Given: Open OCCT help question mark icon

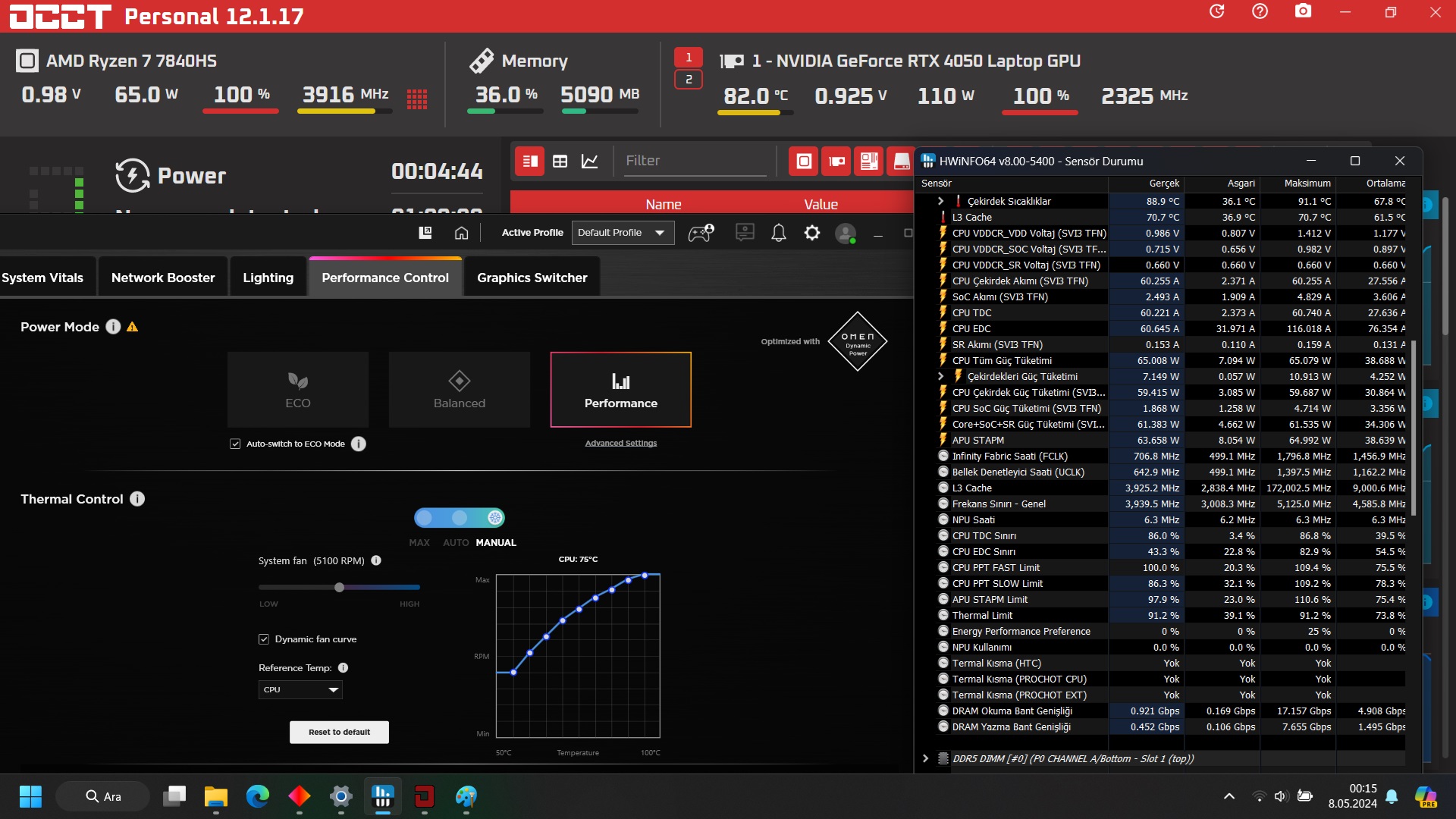Looking at the screenshot, I should tap(1260, 11).
